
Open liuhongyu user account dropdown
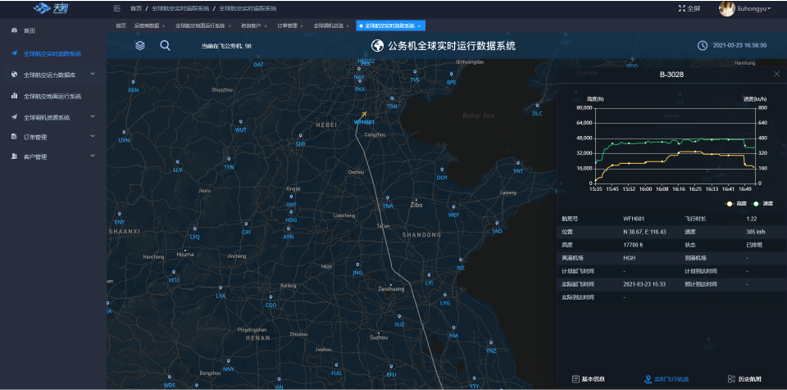[745, 9]
